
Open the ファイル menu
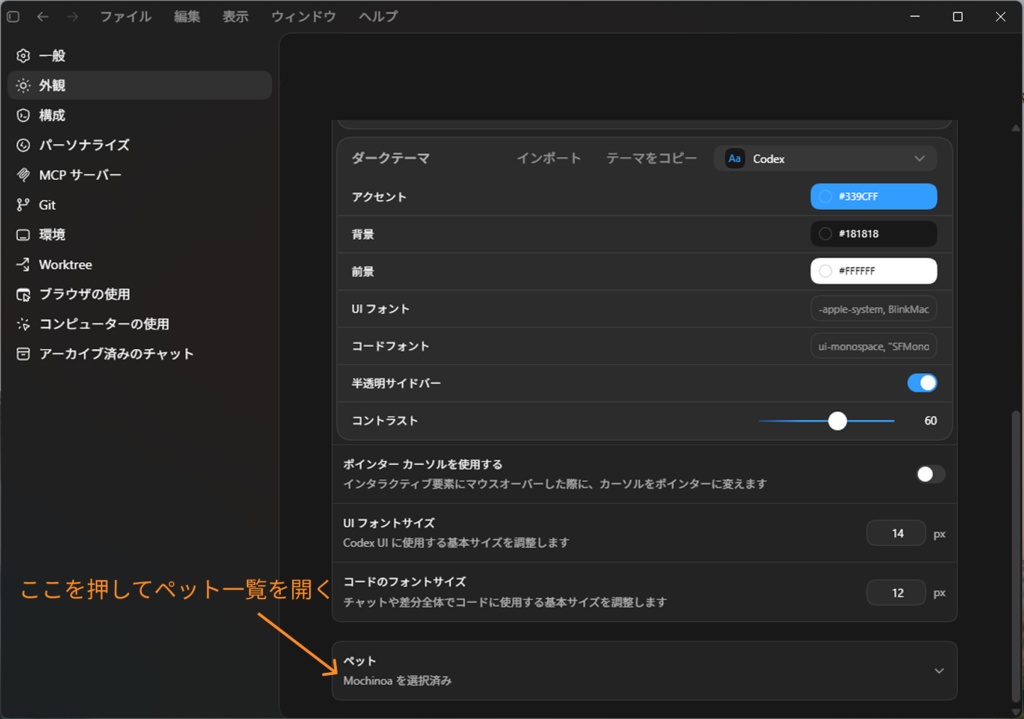125,16
